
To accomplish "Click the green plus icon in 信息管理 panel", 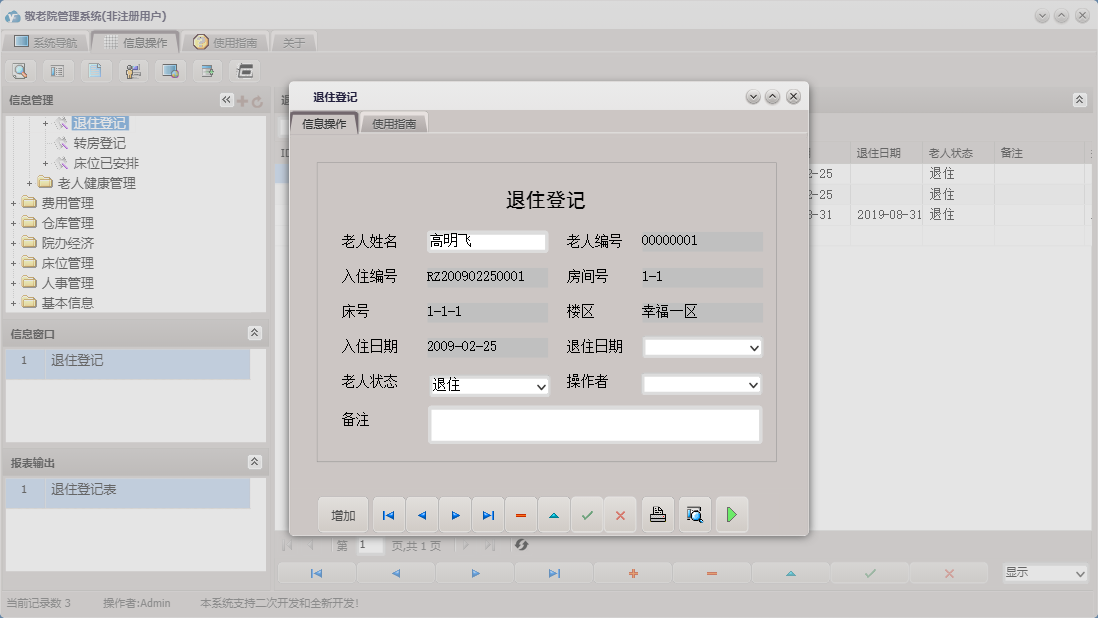I will (x=244, y=99).
